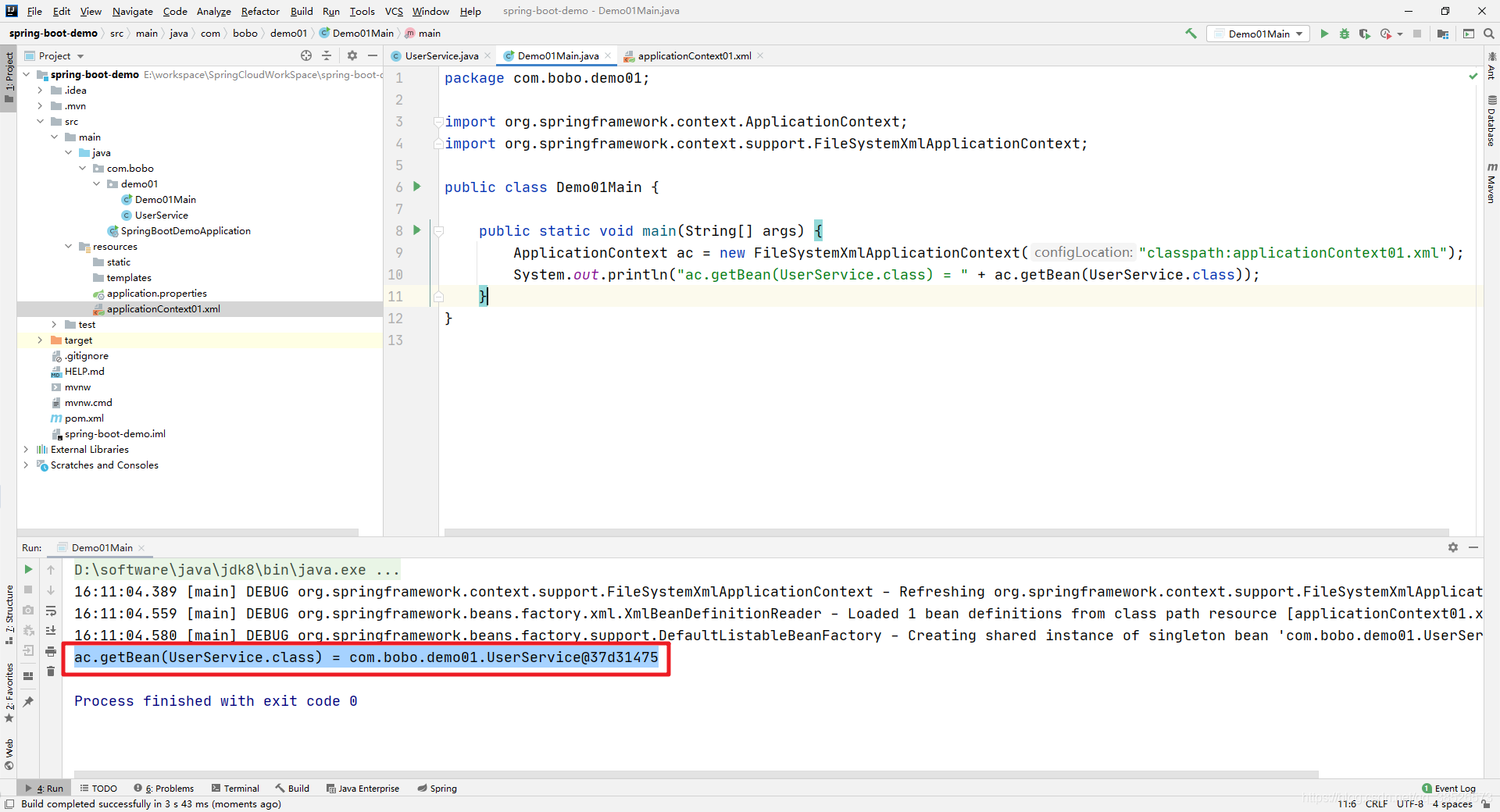Open the VCS menu
Image resolution: width=1500 pixels, height=812 pixels.
click(394, 11)
